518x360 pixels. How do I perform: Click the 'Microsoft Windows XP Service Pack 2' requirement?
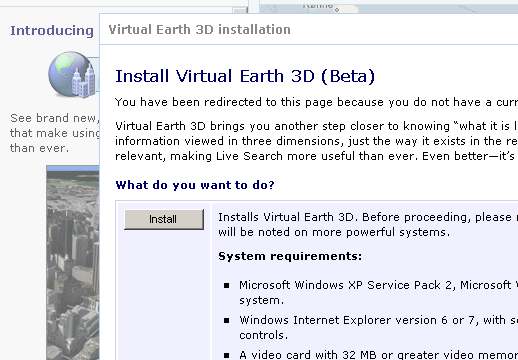[x=378, y=292]
